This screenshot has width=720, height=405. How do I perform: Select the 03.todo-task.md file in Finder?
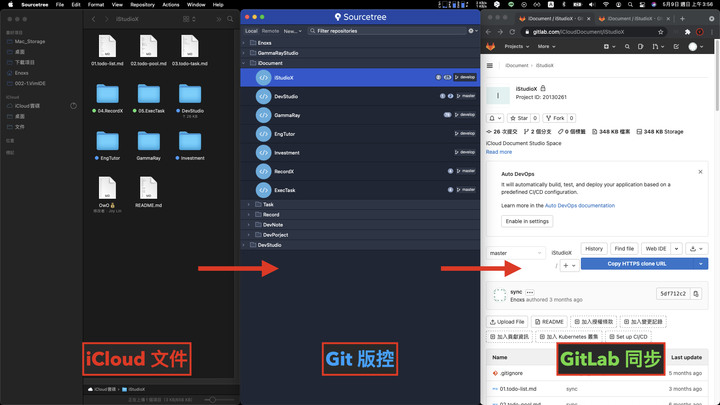tap(190, 51)
